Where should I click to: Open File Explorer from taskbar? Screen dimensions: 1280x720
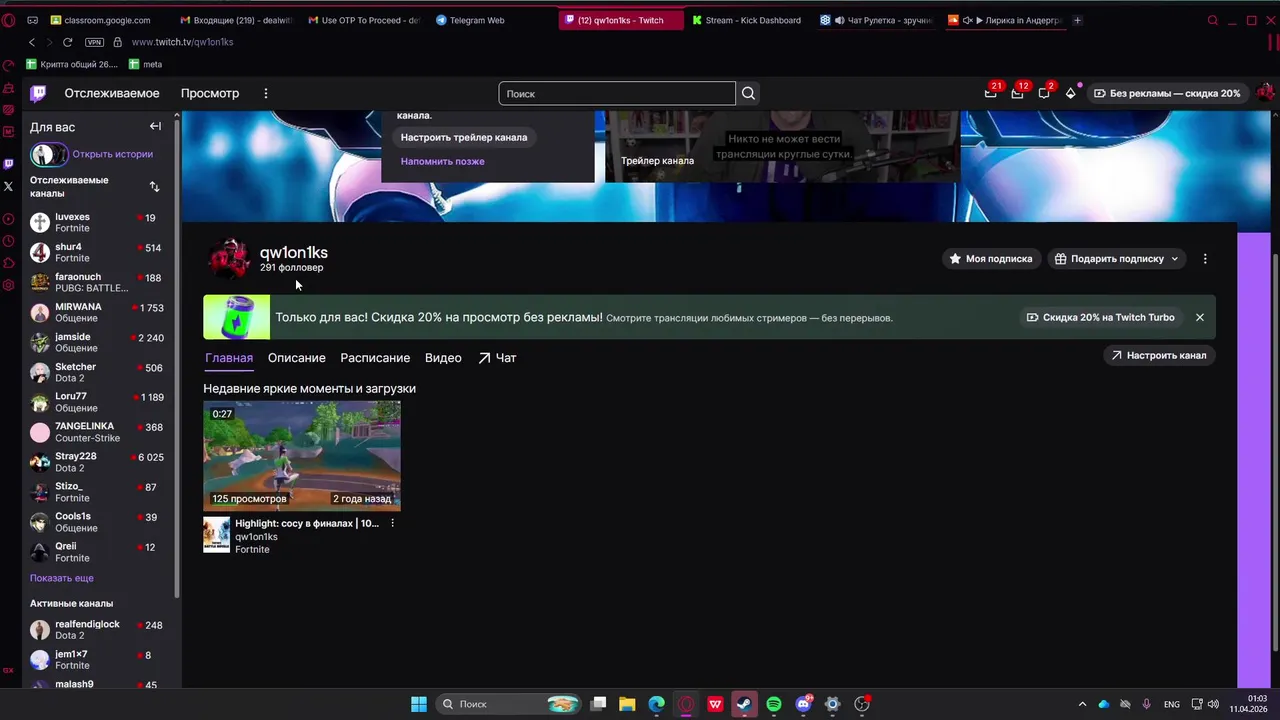coord(627,704)
